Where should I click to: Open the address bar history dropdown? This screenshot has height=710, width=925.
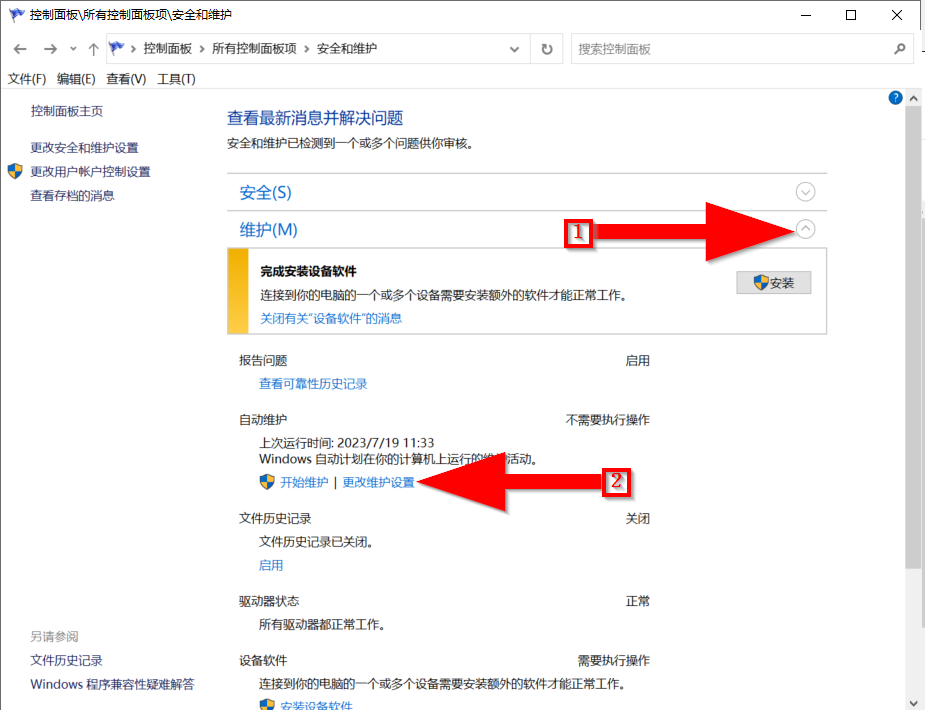(514, 49)
